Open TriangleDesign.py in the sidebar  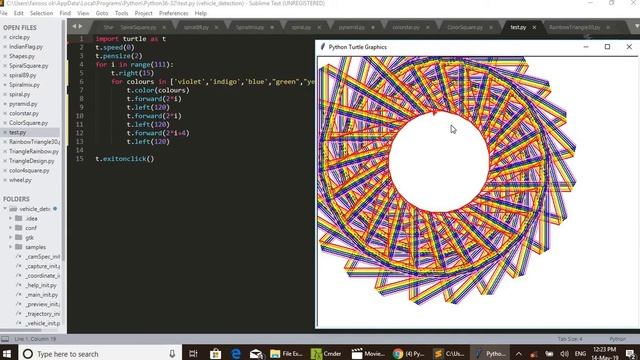click(31, 161)
